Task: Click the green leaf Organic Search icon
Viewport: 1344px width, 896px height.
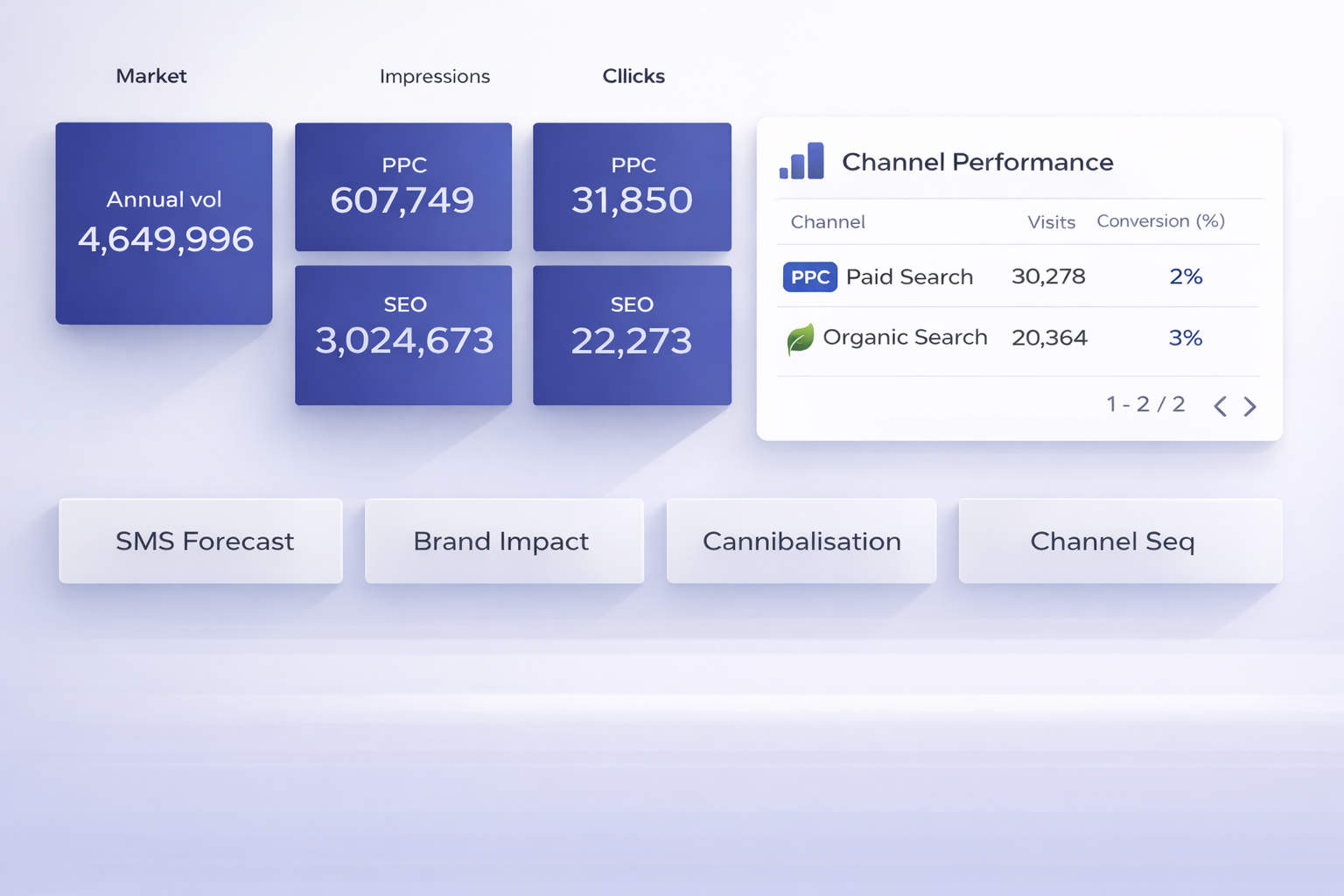Action: pyautogui.click(x=800, y=339)
